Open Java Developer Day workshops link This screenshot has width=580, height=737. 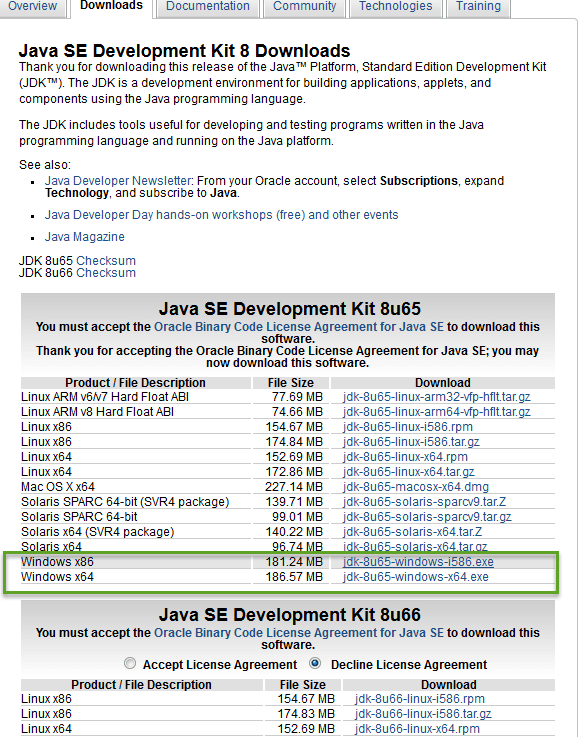[221, 215]
